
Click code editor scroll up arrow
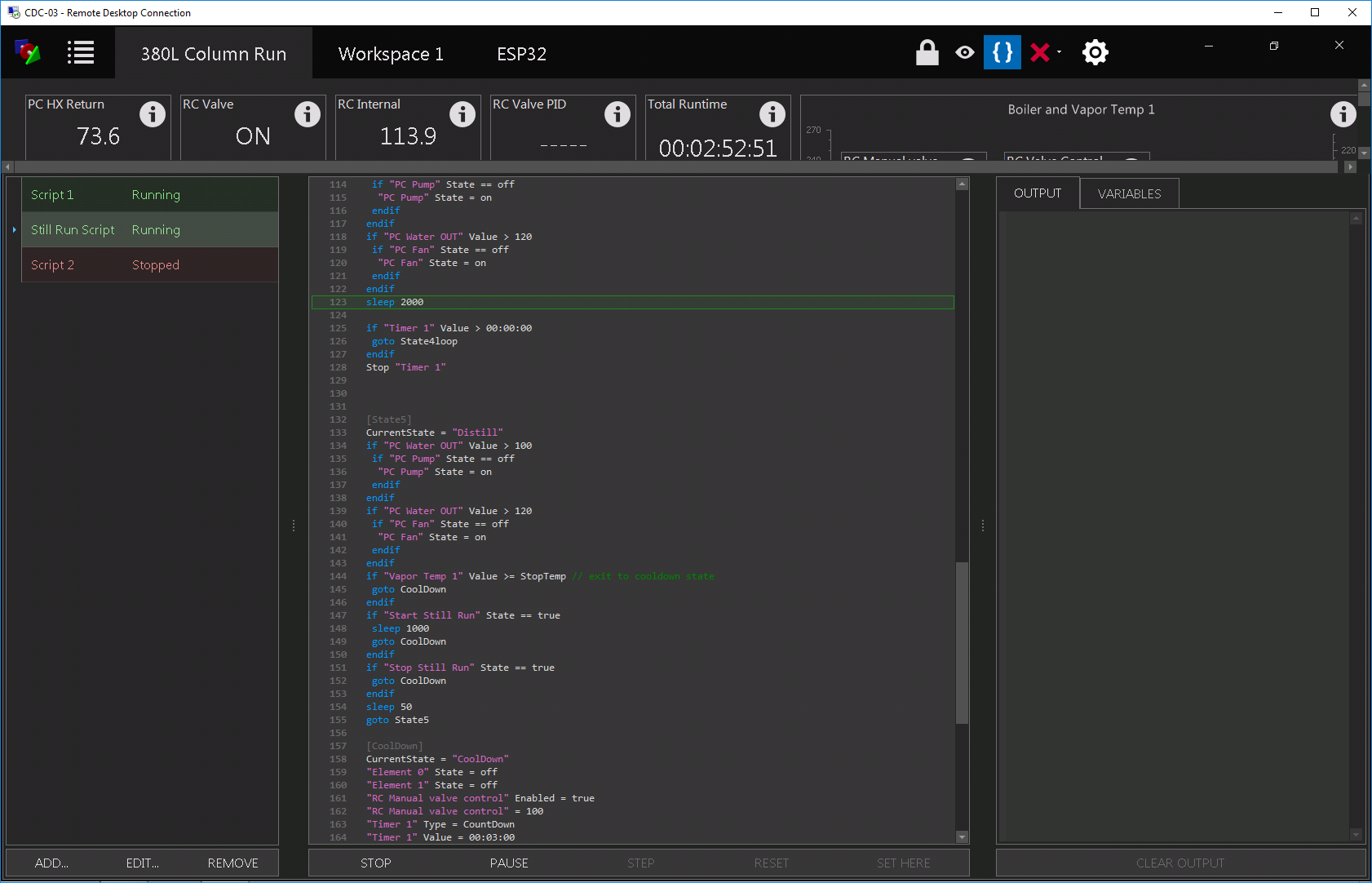(x=963, y=184)
